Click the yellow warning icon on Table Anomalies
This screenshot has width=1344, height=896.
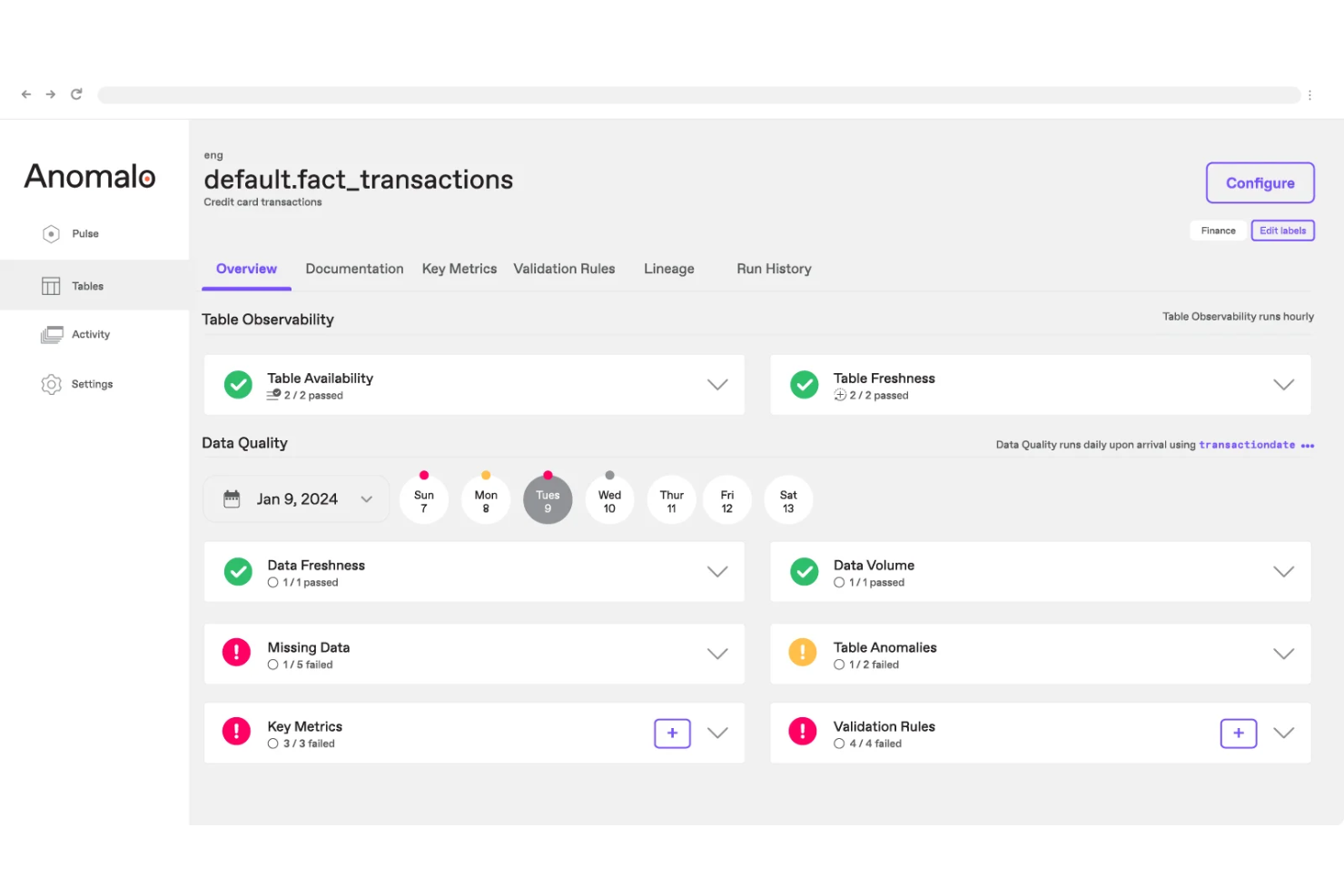tap(802, 653)
